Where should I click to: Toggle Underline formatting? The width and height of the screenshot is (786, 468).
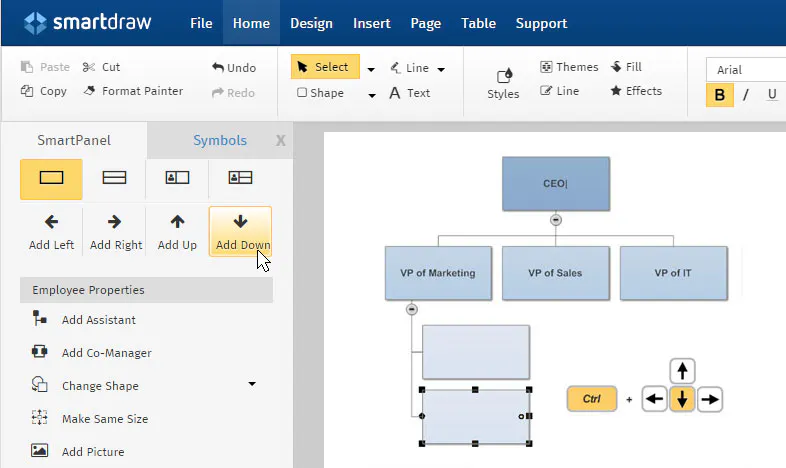pyautogui.click(x=772, y=95)
